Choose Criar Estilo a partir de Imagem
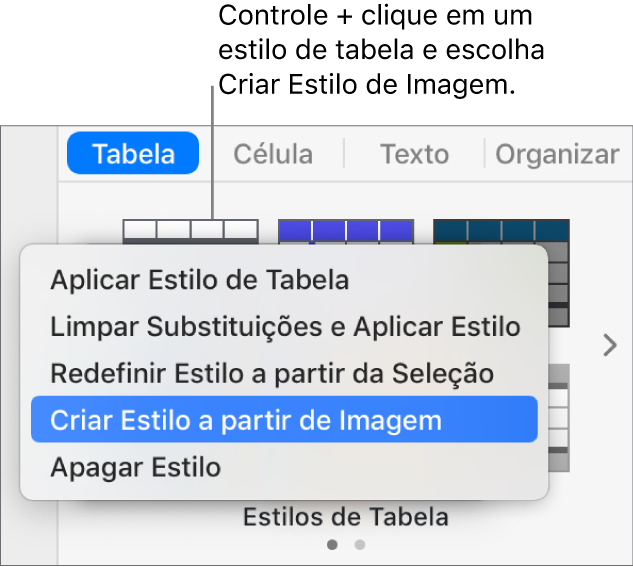 pyautogui.click(x=246, y=420)
